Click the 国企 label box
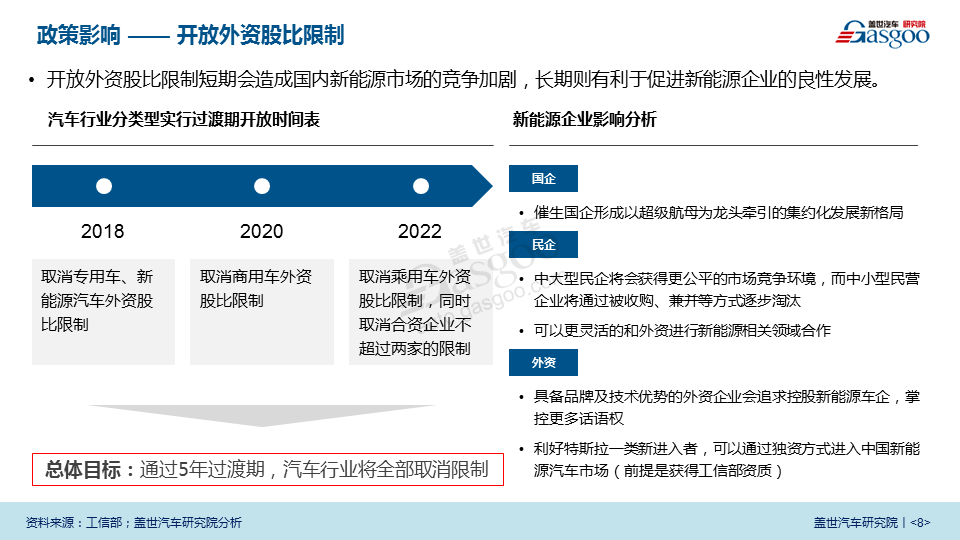The width and height of the screenshot is (960, 540). pyautogui.click(x=543, y=178)
